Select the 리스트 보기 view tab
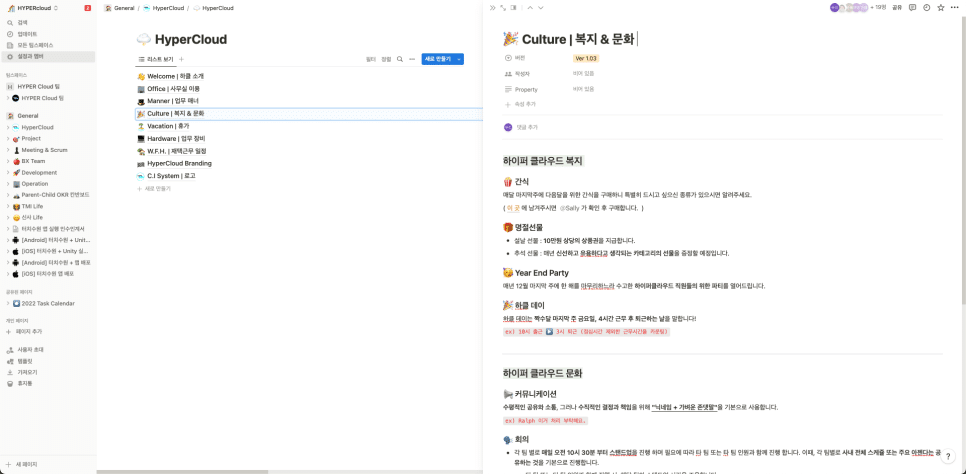The height and width of the screenshot is (474, 966). click(x=155, y=59)
